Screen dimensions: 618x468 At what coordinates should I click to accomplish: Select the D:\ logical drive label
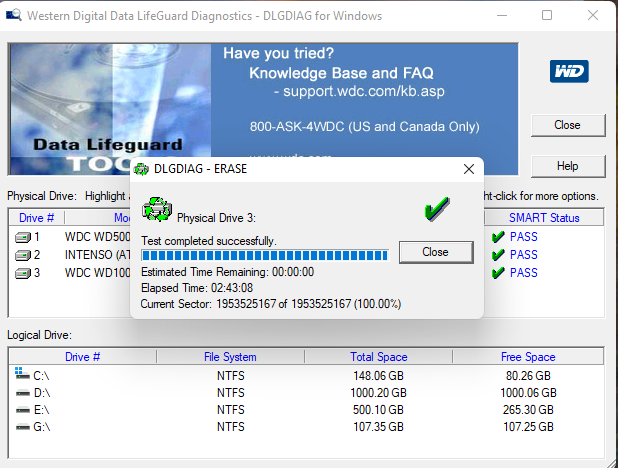point(42,393)
